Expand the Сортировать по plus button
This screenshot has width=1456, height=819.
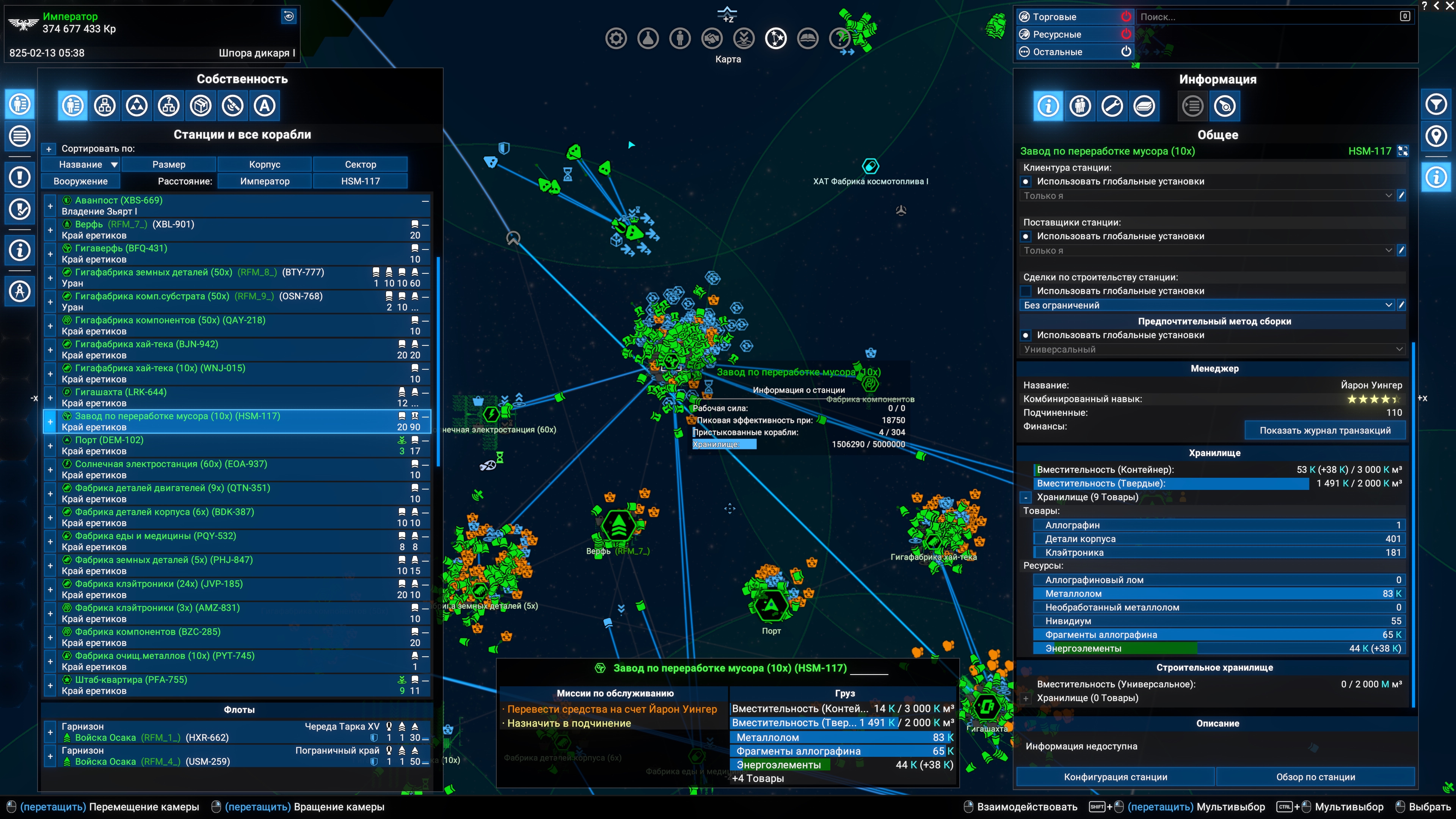tap(49, 149)
